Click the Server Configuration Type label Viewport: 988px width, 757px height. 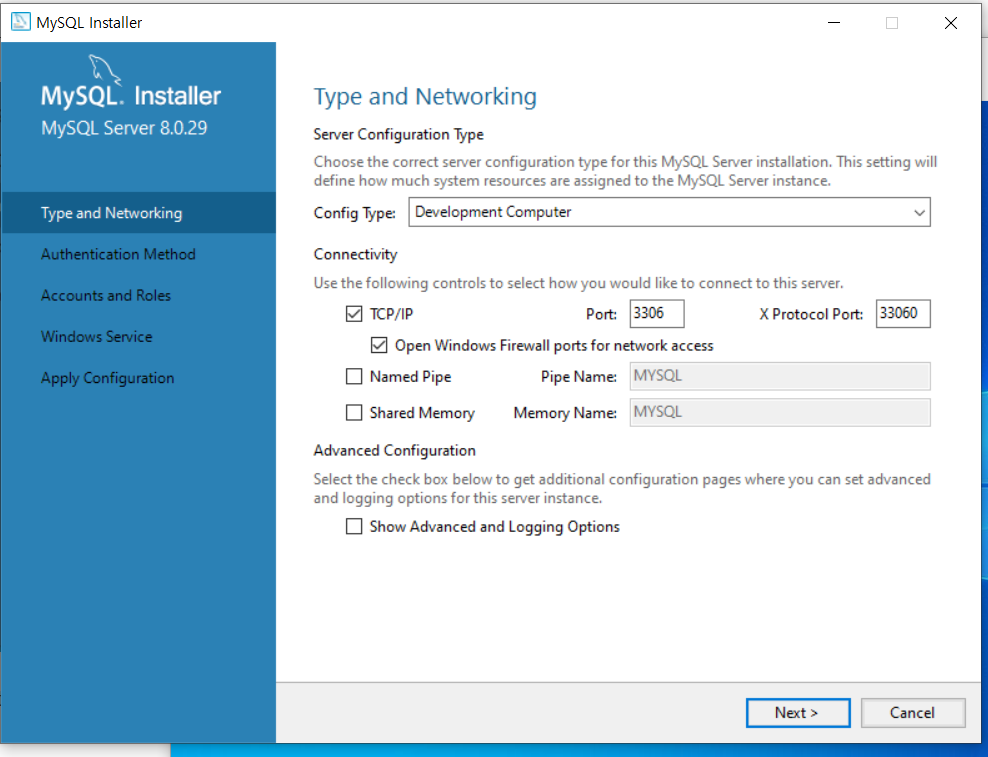[399, 134]
